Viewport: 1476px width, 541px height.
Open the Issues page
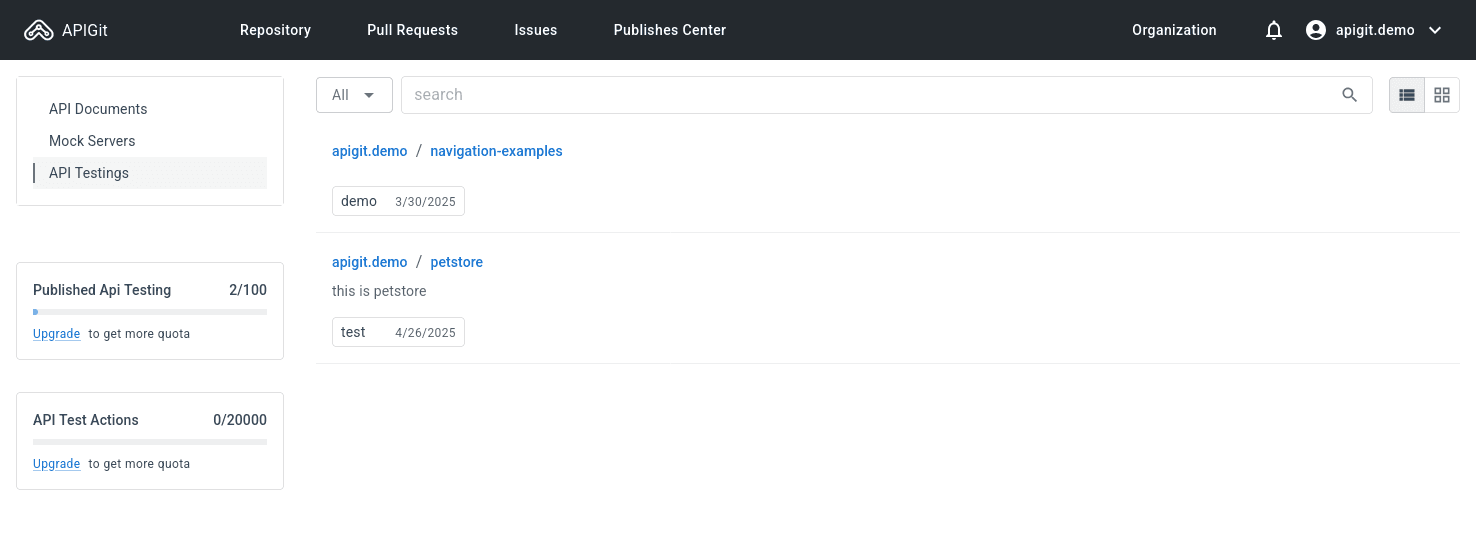click(536, 30)
